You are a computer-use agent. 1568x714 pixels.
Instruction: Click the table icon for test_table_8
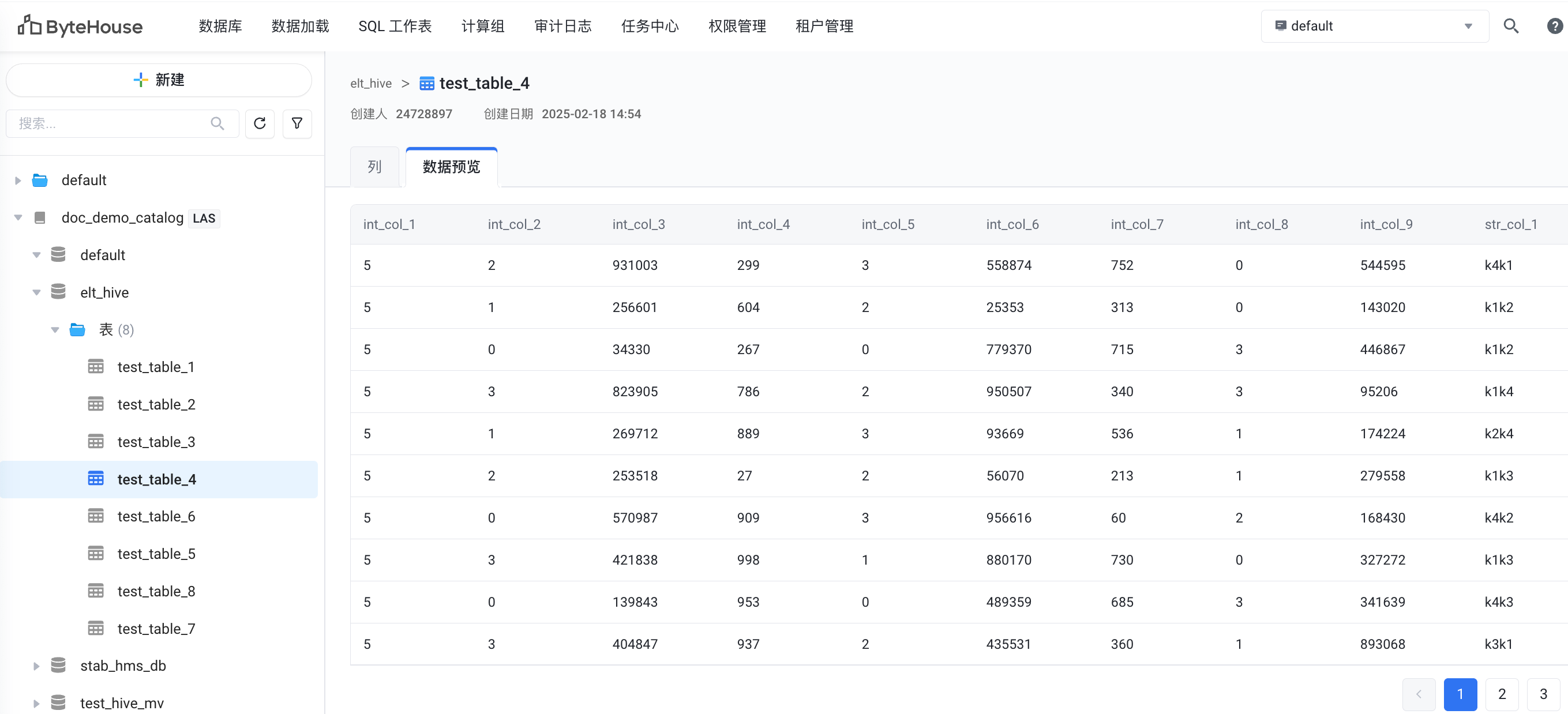[x=96, y=591]
